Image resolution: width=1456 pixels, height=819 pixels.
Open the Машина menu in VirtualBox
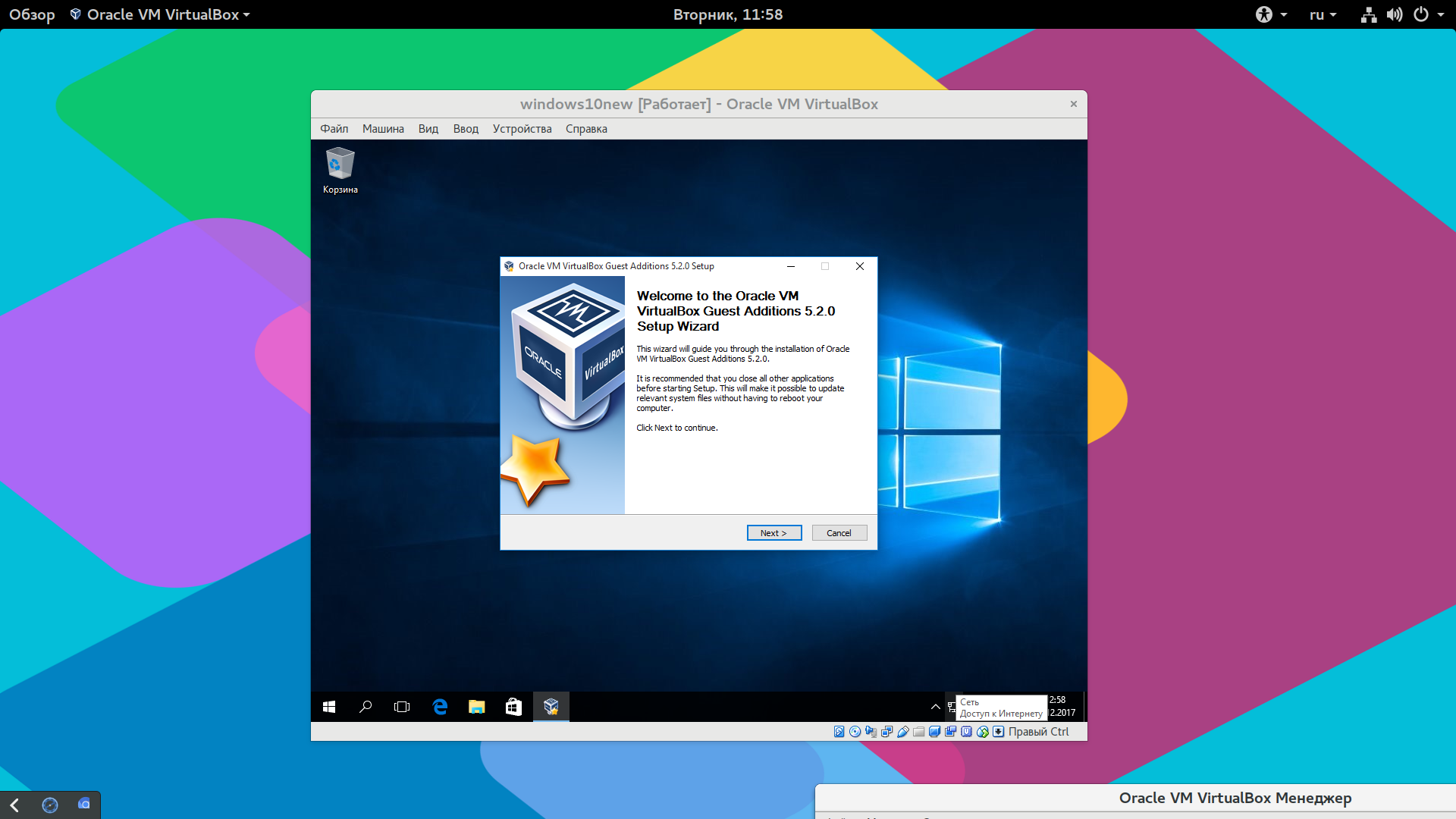[382, 129]
